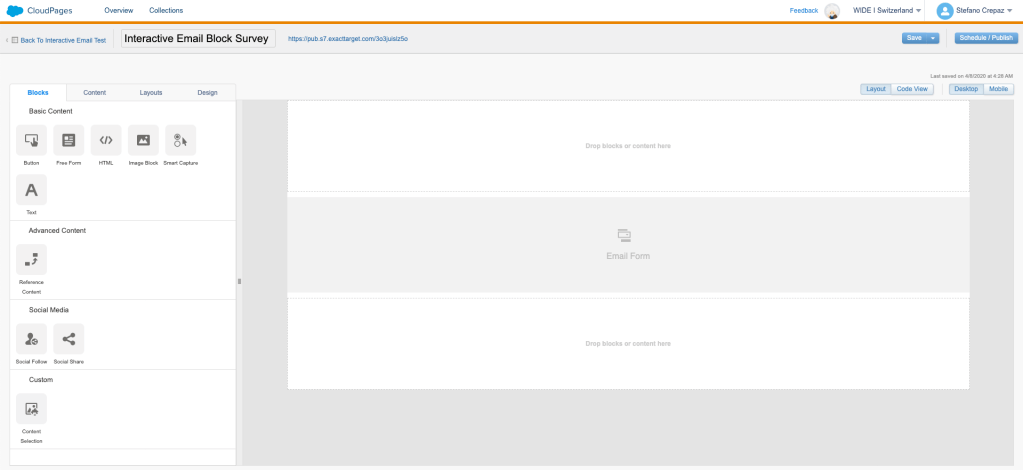The image size is (1023, 470).
Task: Select the Image Block icon
Action: 143,140
